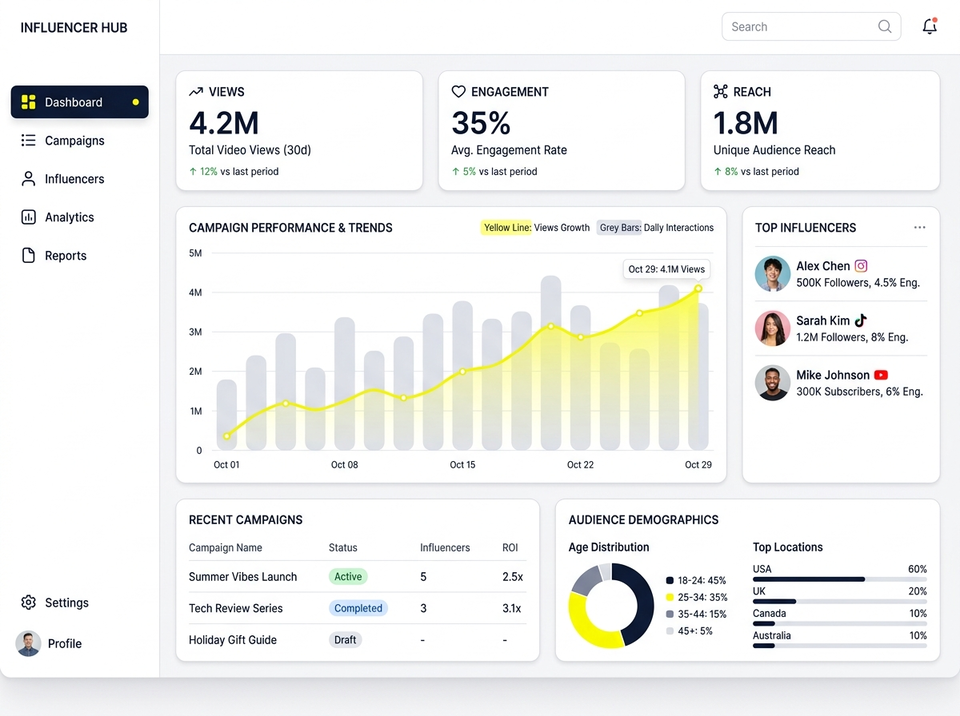Open the Influencers section
The width and height of the screenshot is (960, 716).
[75, 179]
